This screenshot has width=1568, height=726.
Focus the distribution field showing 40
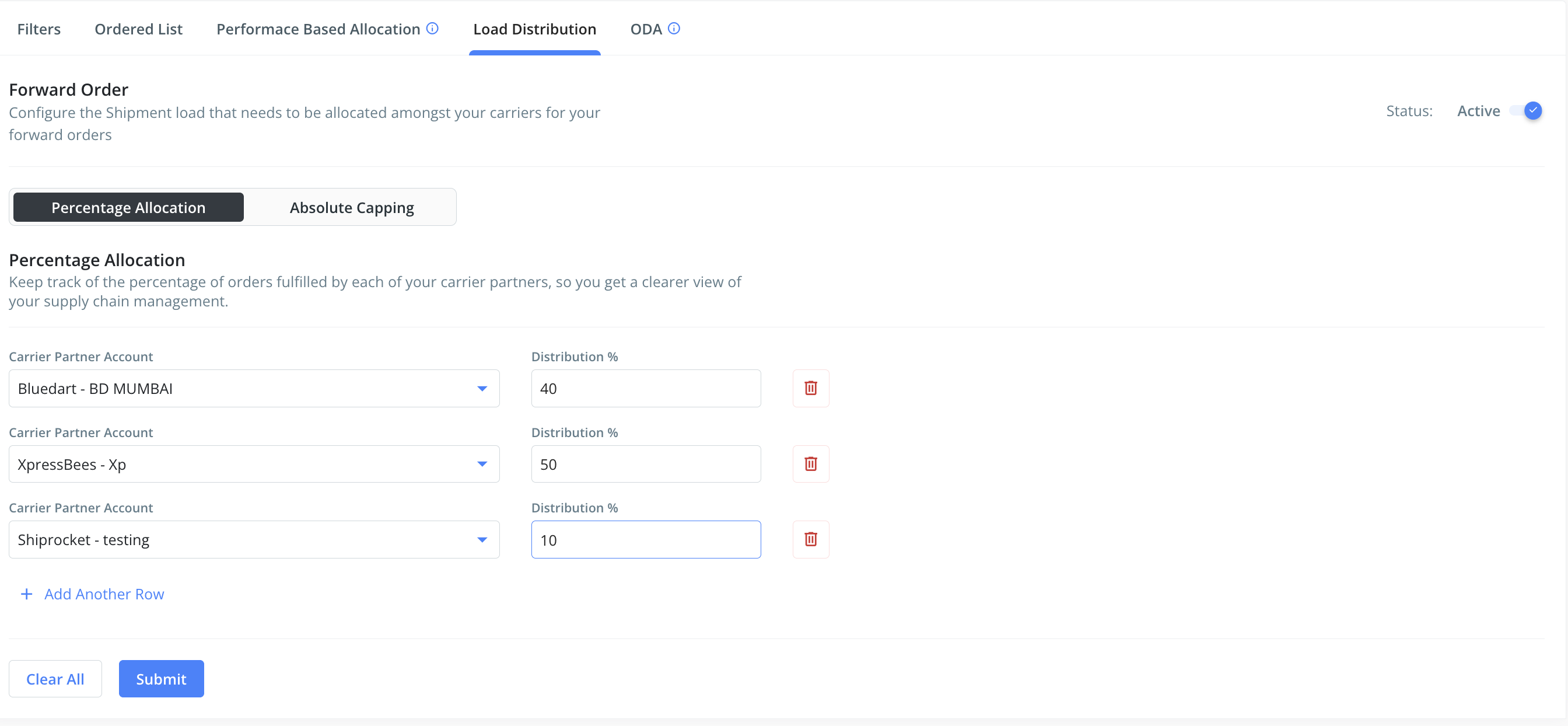645,388
